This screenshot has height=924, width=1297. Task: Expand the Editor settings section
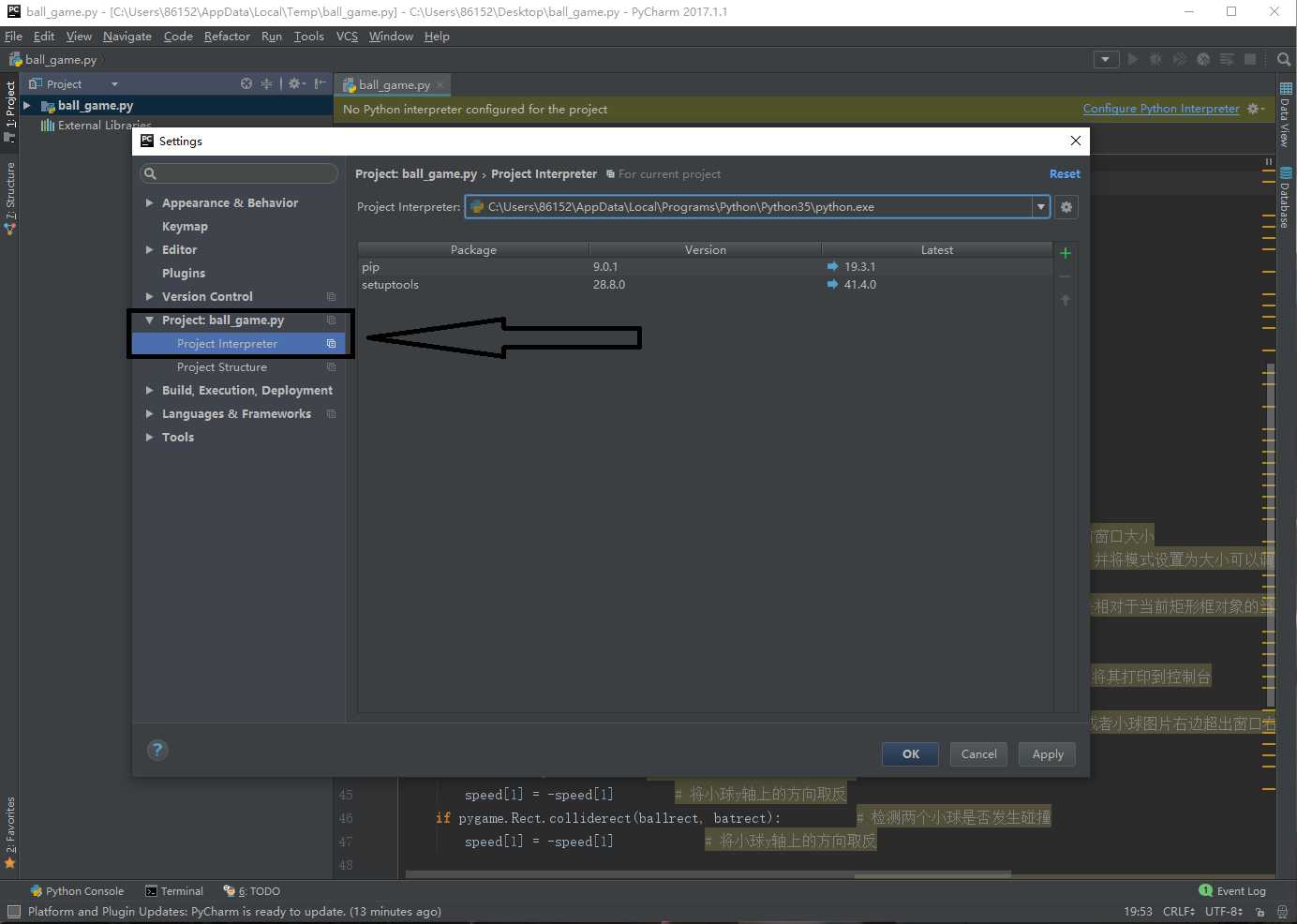pos(149,249)
